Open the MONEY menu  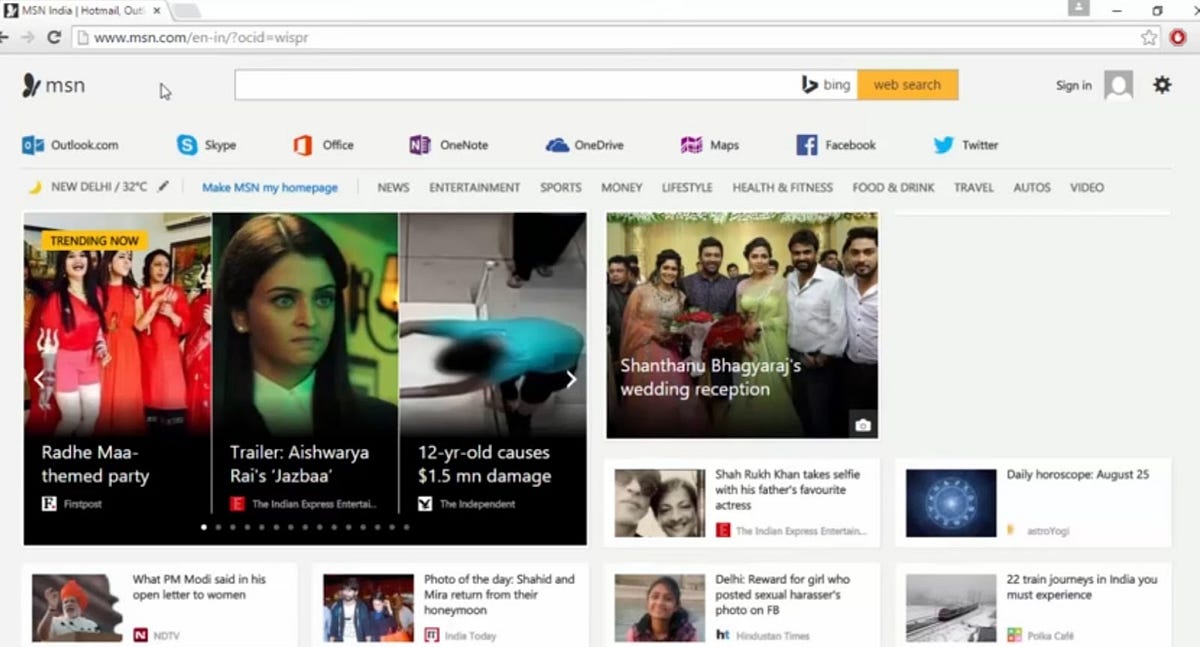(622, 187)
